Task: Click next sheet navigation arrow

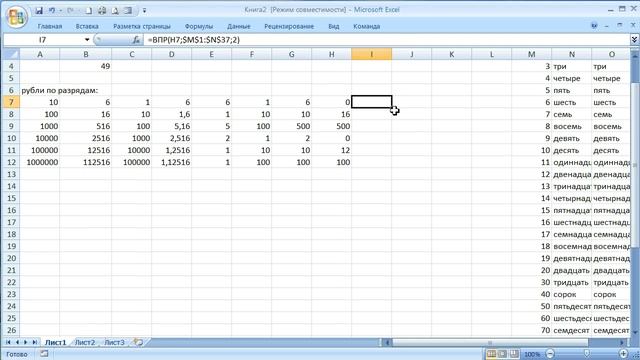Action: coord(26,342)
